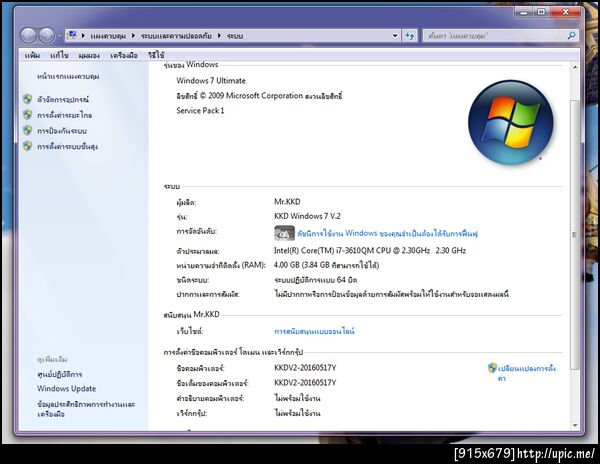Screen dimensions: 600x464
Task: Click the KKD Windows 7 V.2 model value
Action: (307, 216)
